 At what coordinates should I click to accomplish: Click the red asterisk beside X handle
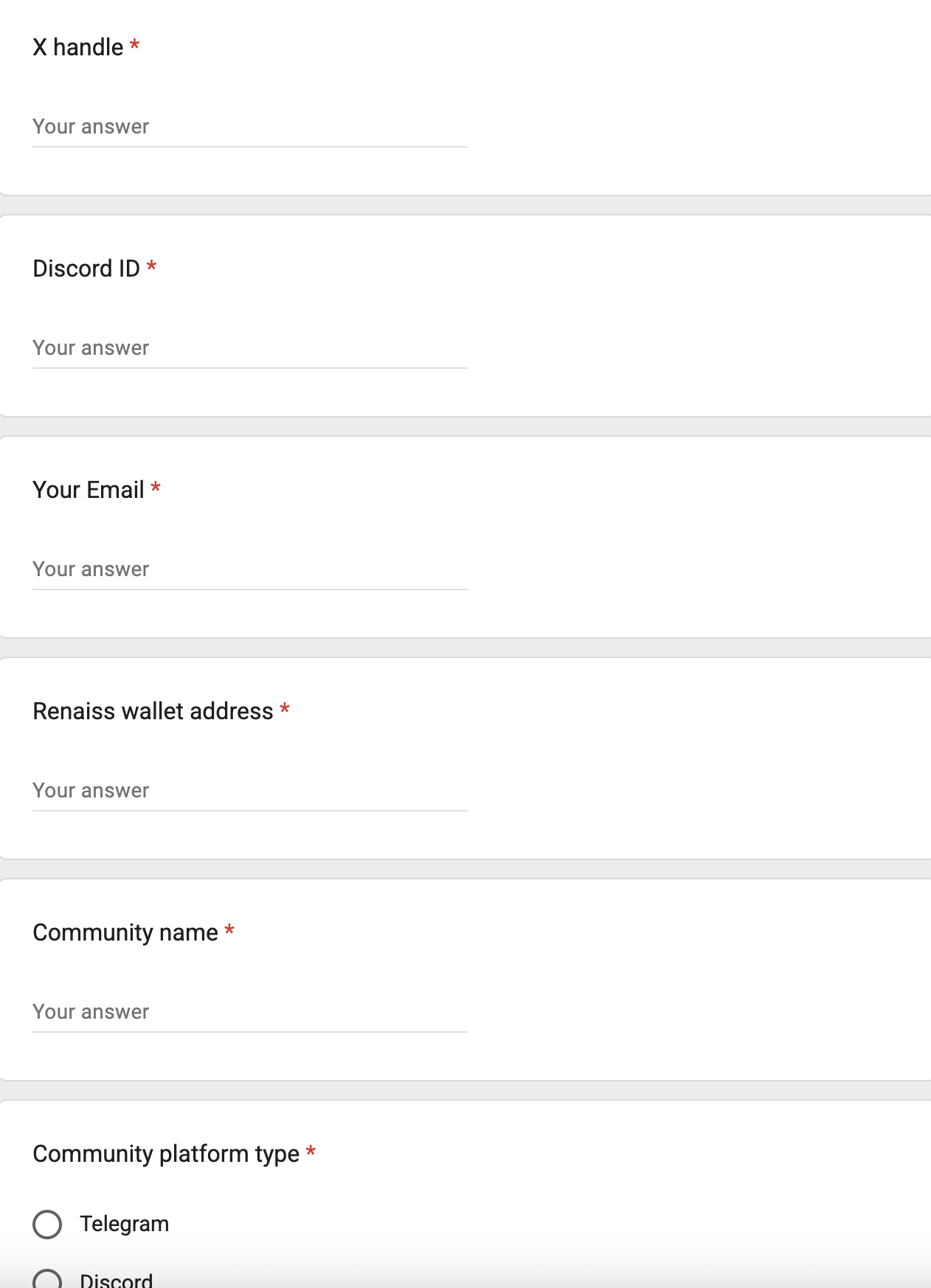(x=134, y=46)
